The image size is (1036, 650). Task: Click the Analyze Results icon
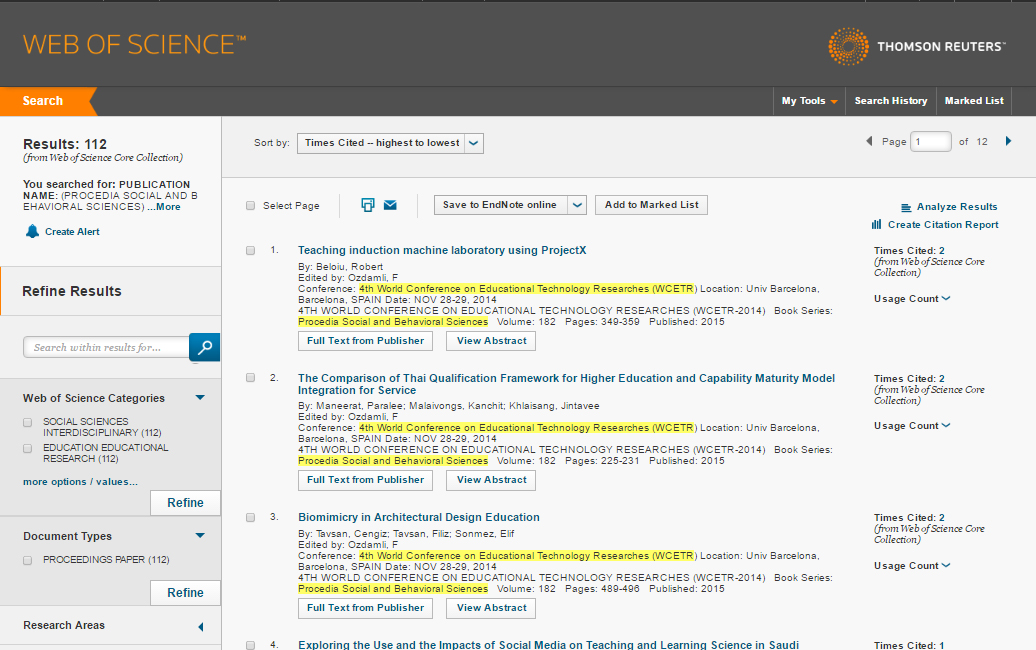click(x=906, y=207)
